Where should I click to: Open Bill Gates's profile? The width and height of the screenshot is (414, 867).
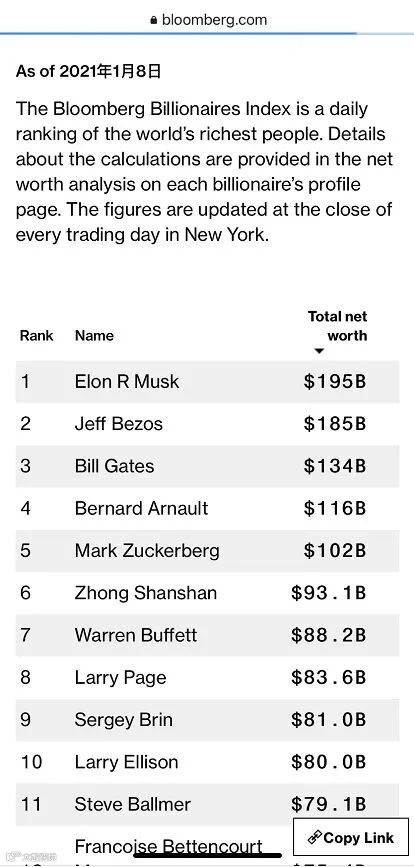click(114, 466)
